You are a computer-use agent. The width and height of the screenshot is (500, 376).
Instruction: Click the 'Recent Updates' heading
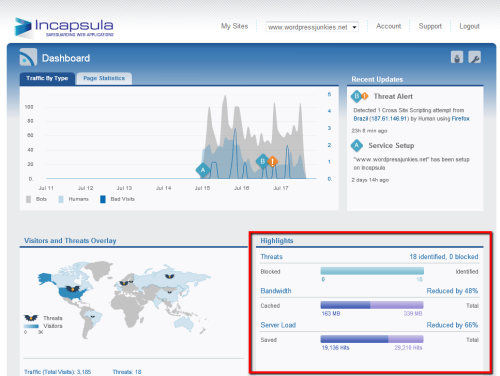coord(377,79)
